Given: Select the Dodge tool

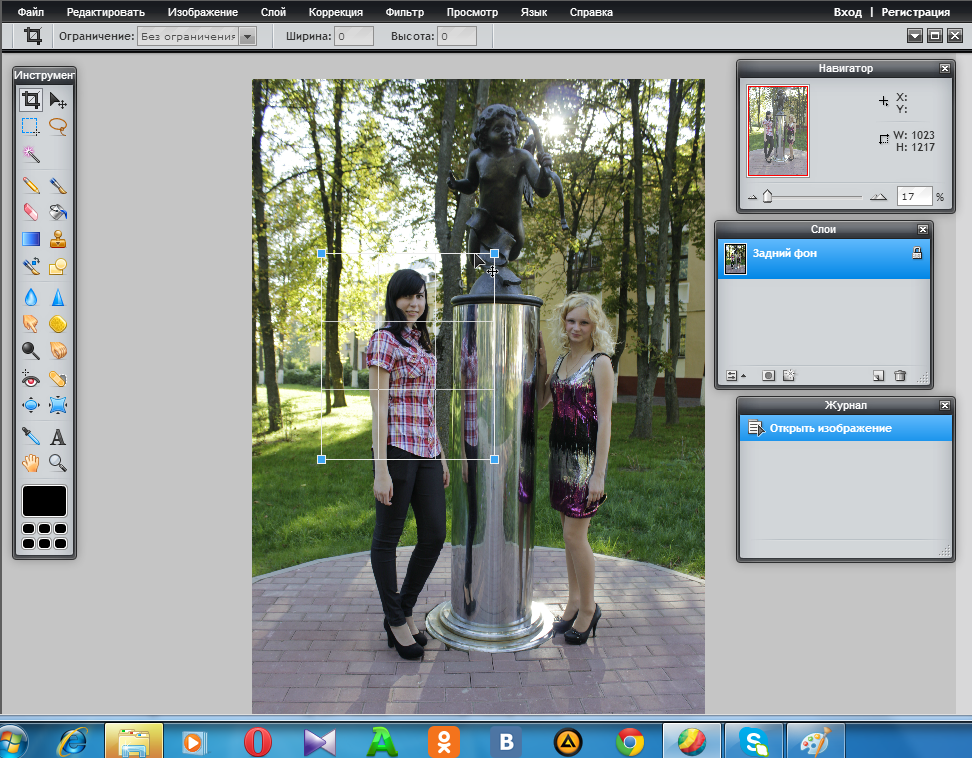Looking at the screenshot, I should (x=30, y=351).
